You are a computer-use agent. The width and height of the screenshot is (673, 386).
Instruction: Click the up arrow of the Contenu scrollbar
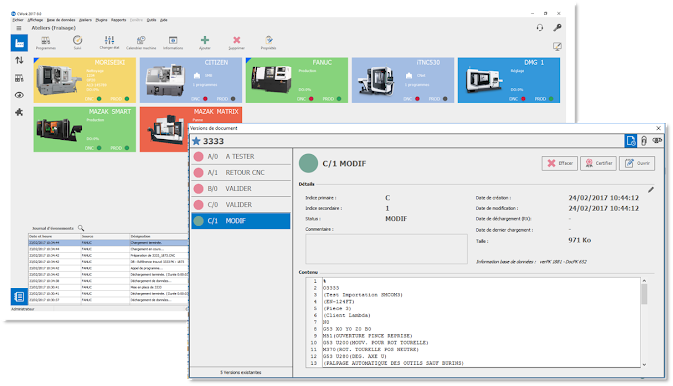[x=644, y=281]
